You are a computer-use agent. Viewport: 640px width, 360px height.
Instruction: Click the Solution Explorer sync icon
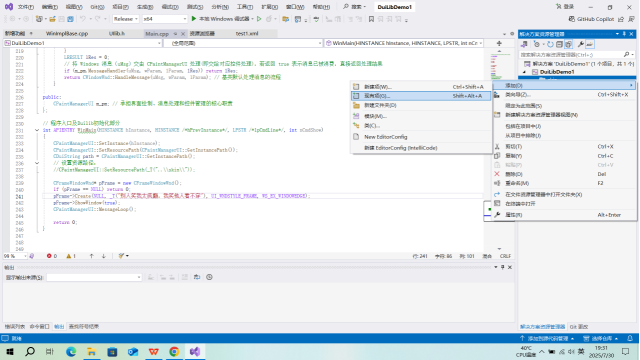click(524, 44)
